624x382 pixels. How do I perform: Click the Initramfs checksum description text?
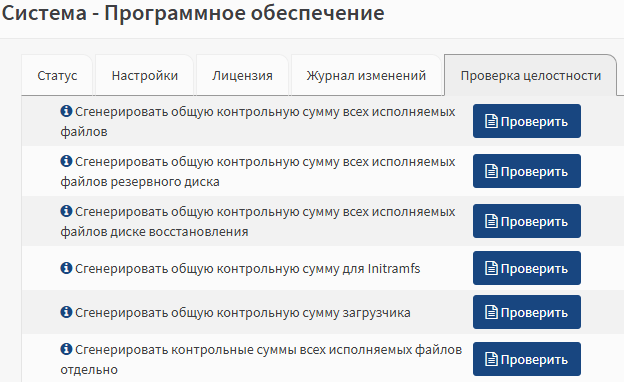pyautogui.click(x=248, y=269)
